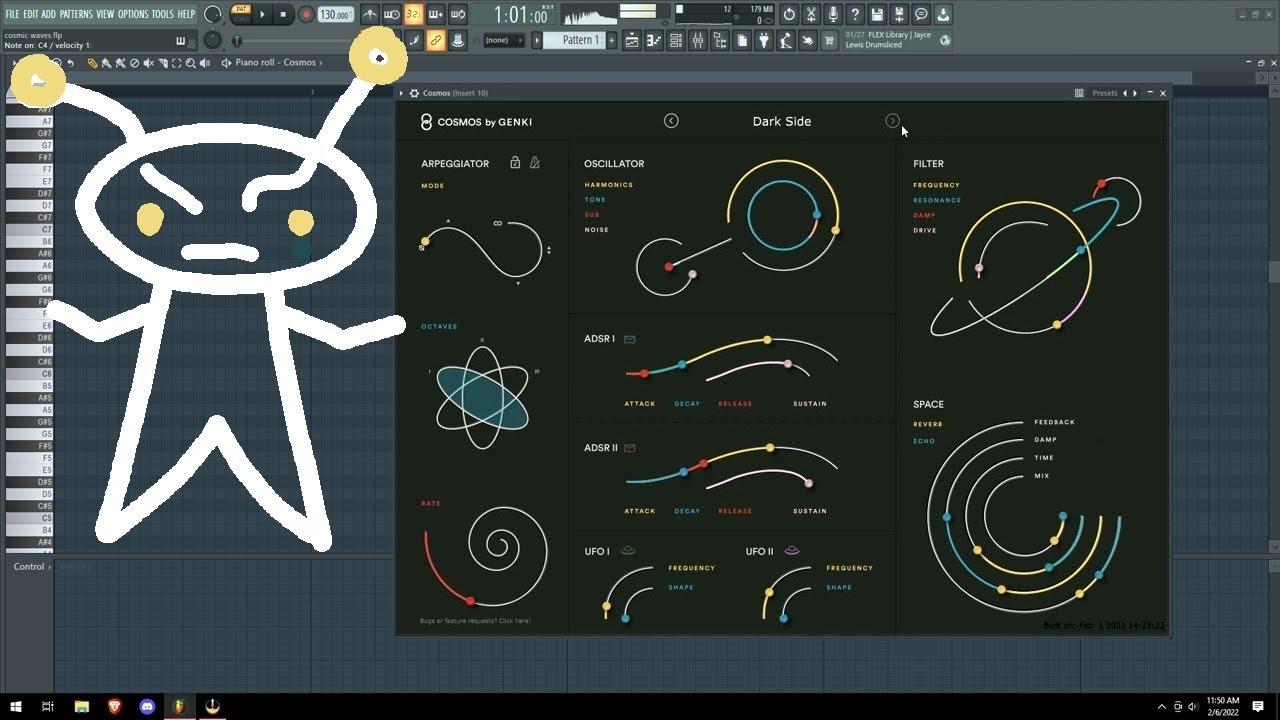Open Discord from the taskbar
The image size is (1280, 720).
coord(147,706)
